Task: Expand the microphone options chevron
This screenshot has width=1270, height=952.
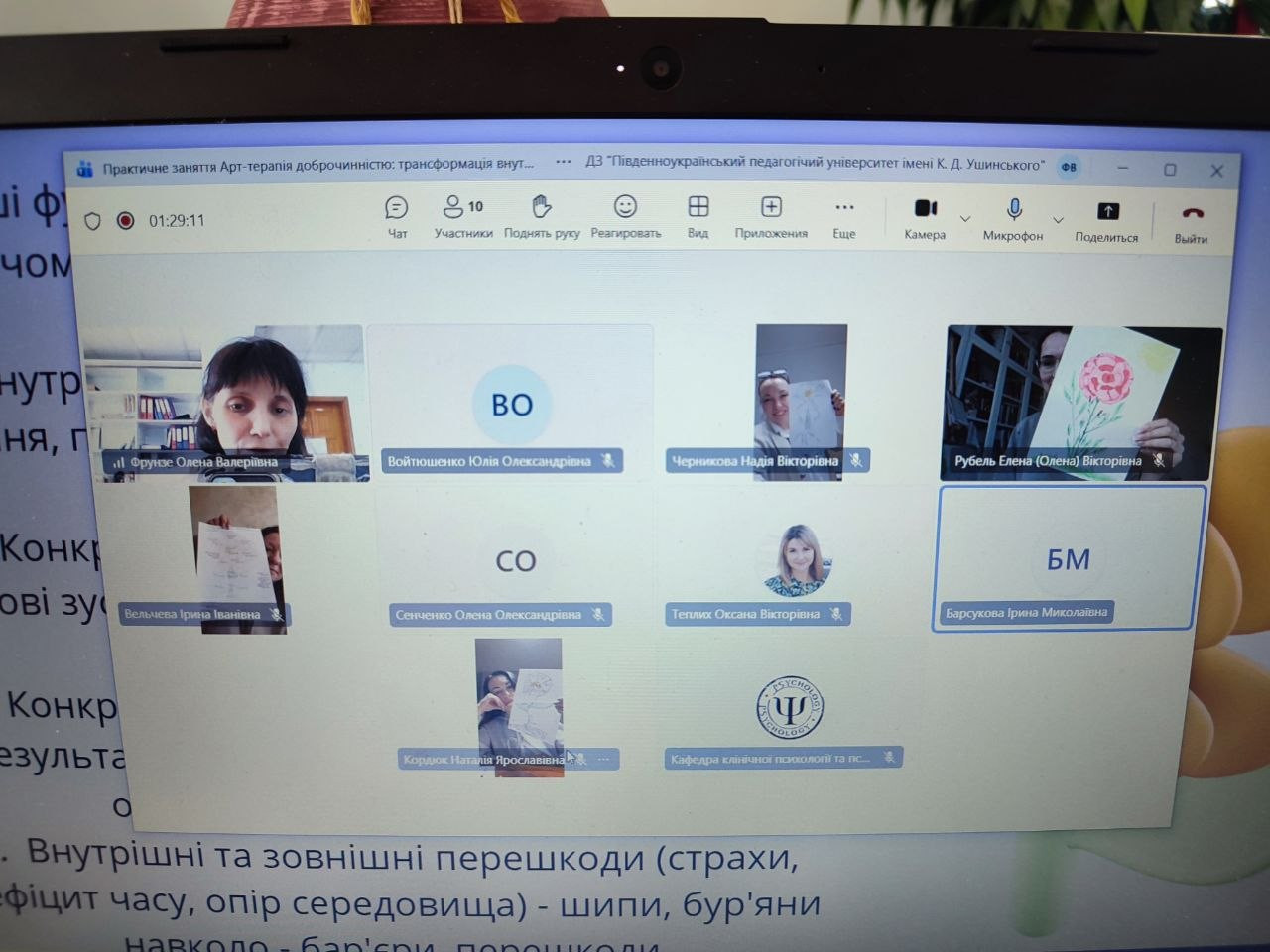Action: click(1058, 220)
